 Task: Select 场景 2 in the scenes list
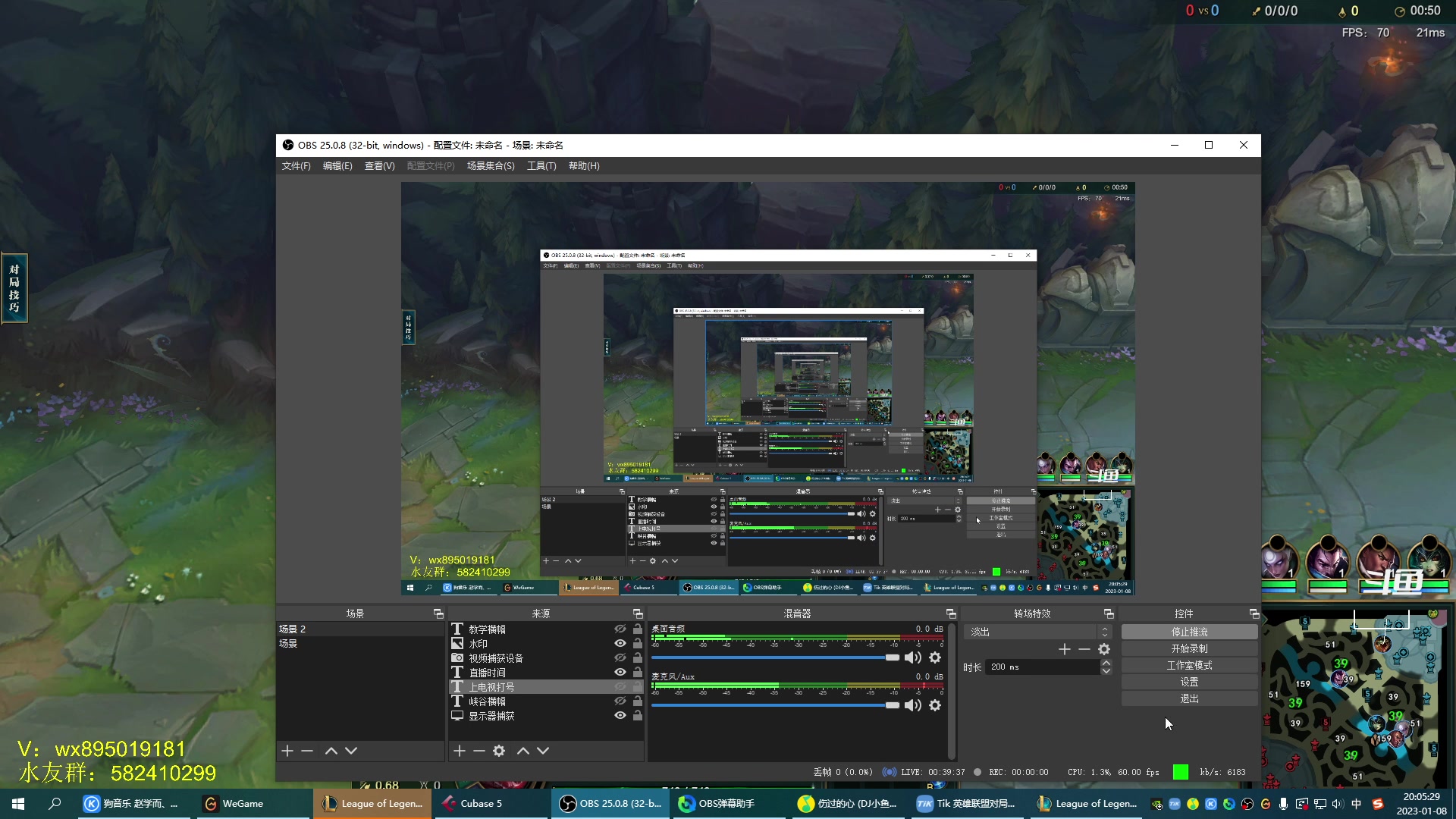(360, 629)
